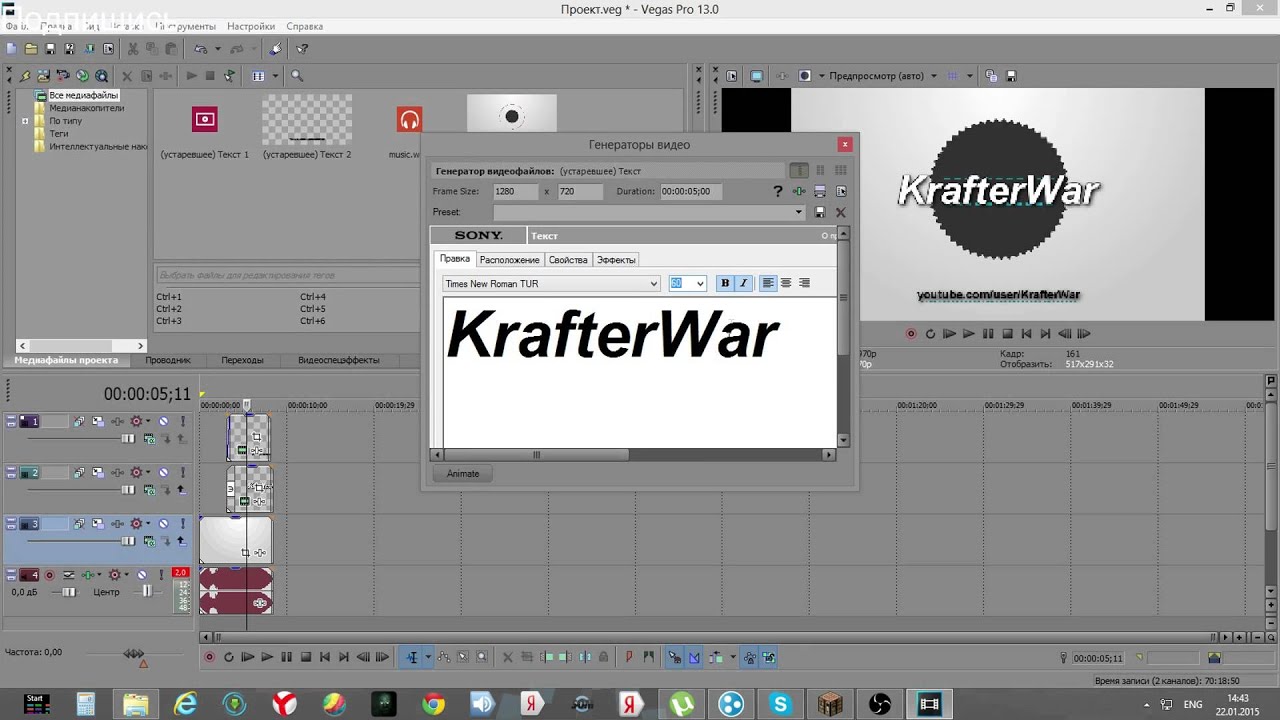Close the Генераторы видео dialog
This screenshot has width=1280, height=720.
pyautogui.click(x=845, y=144)
